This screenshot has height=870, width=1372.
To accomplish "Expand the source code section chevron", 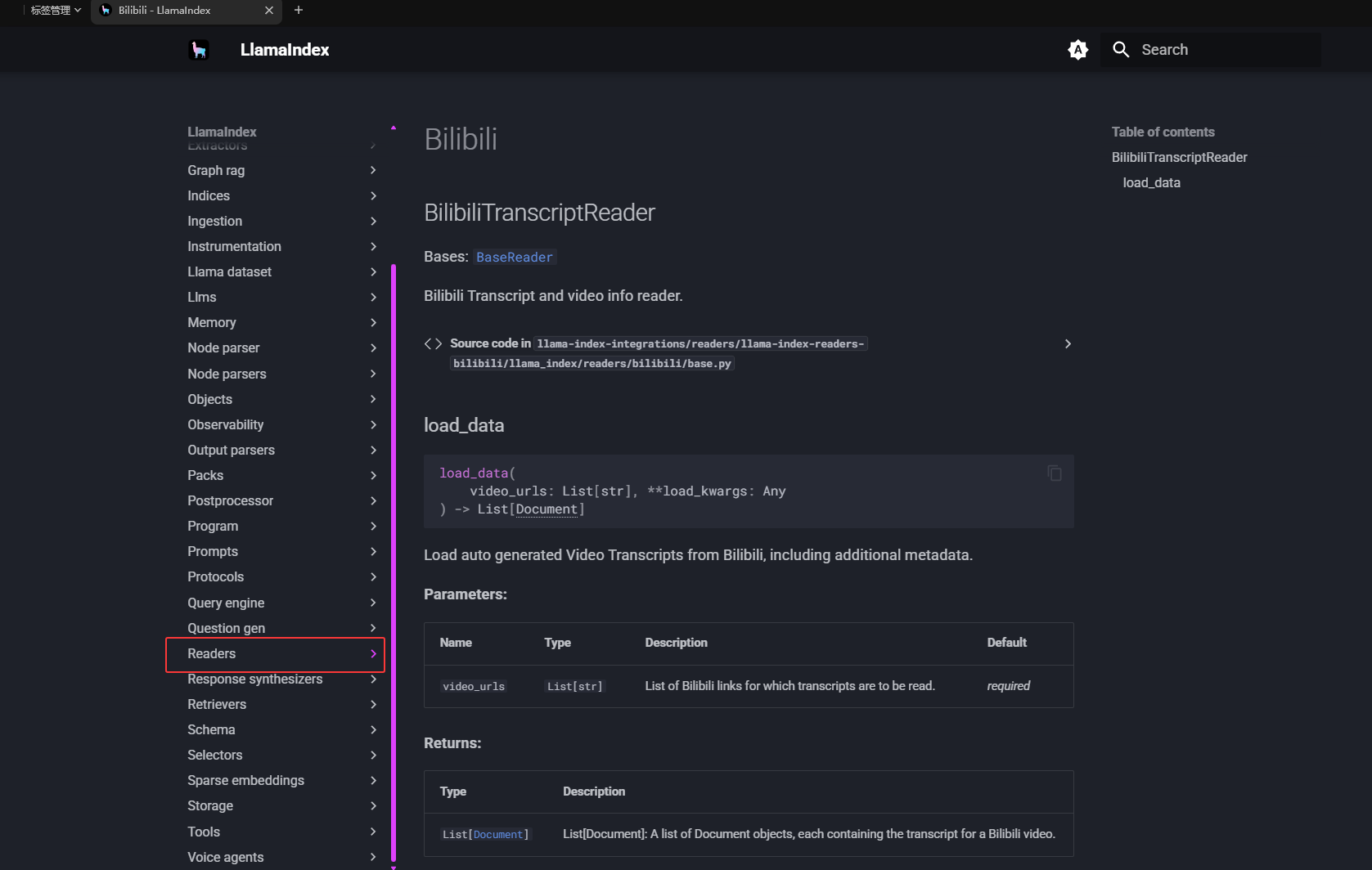I will pos(1068,343).
